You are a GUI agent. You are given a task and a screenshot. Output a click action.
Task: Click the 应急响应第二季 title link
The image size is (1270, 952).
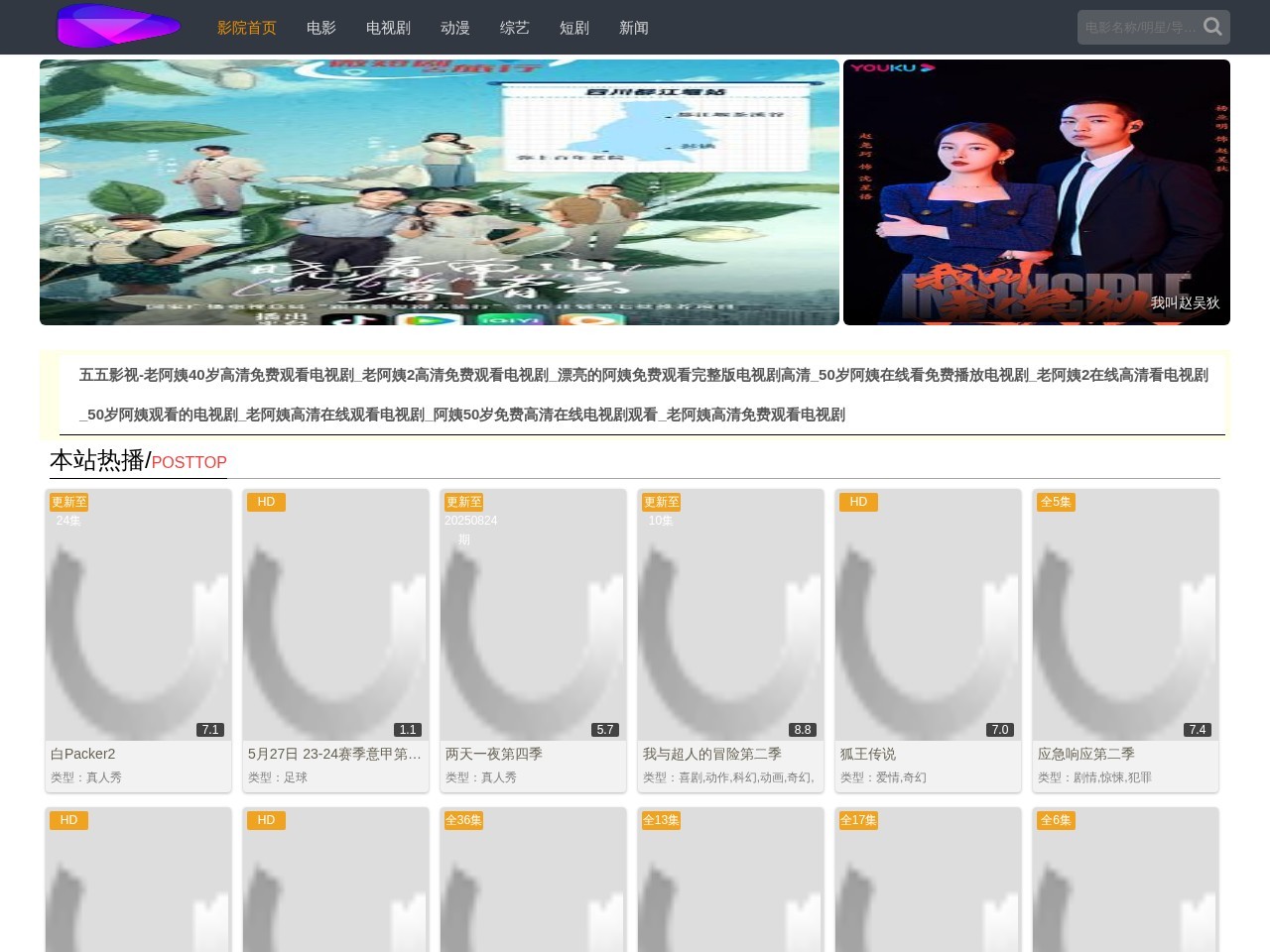[x=1086, y=754]
